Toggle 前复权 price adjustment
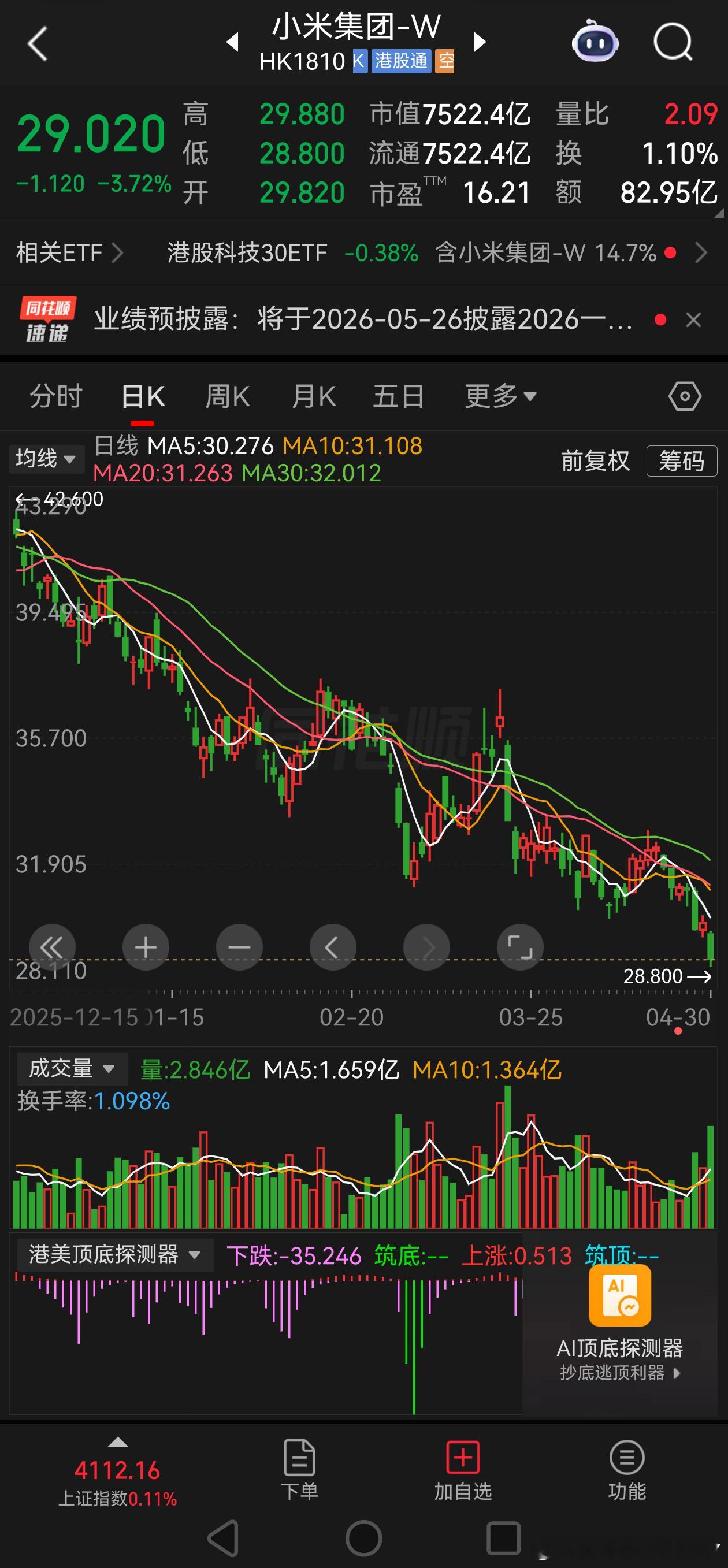This screenshot has height=1568, width=728. tap(595, 461)
